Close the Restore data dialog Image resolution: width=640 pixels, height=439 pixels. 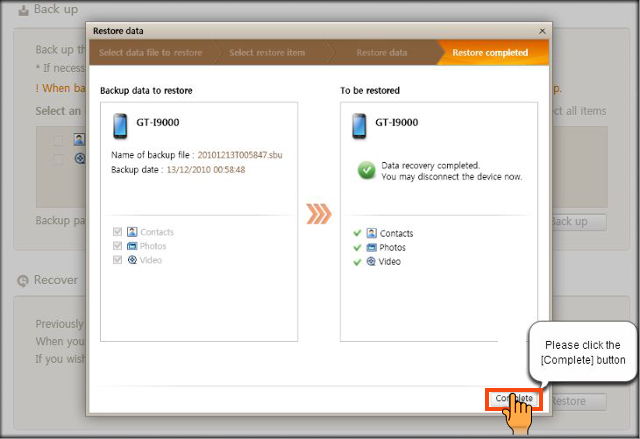coord(542,31)
